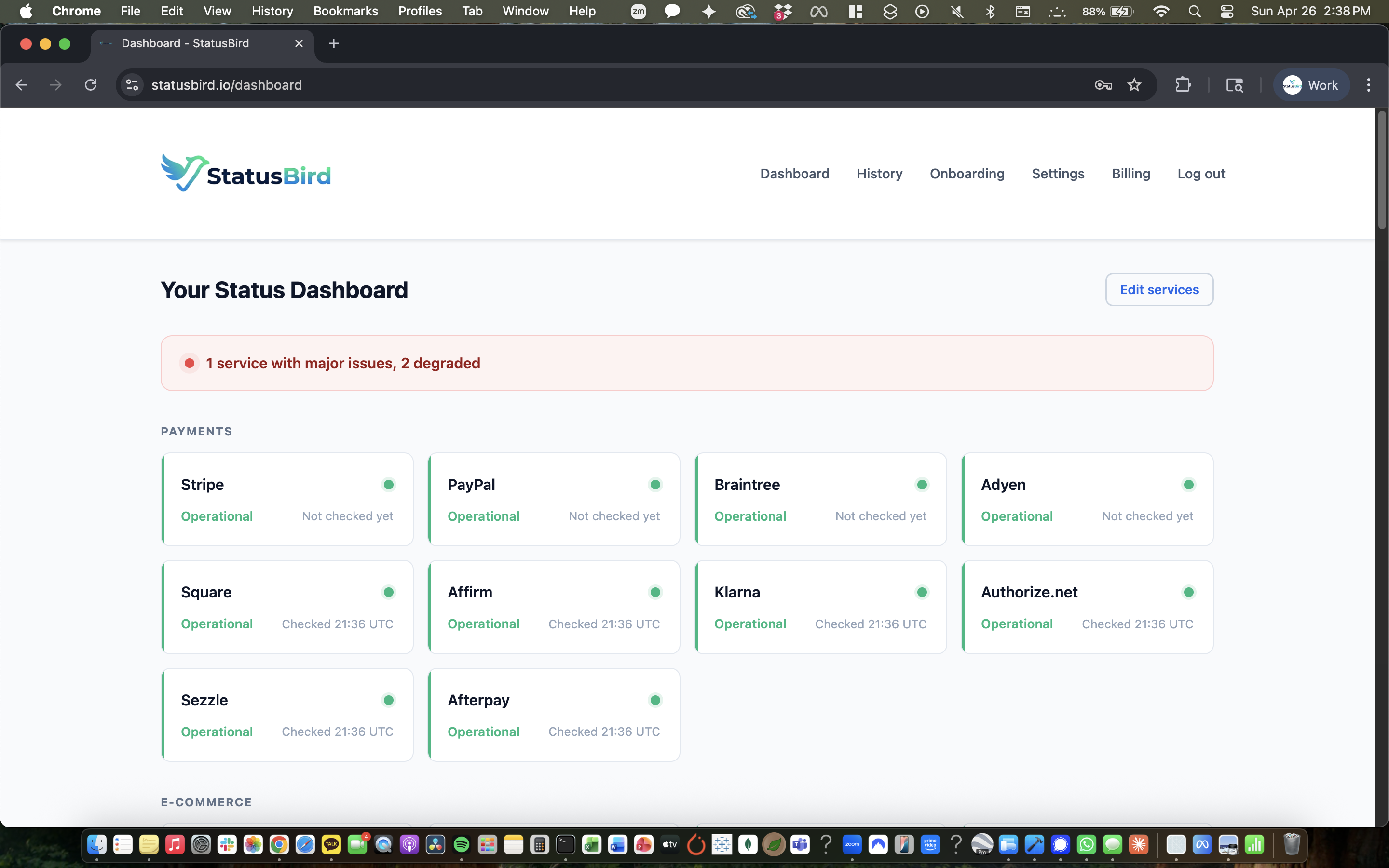Viewport: 1389px width, 868px height.
Task: Click the Edit services button
Action: pos(1159,289)
